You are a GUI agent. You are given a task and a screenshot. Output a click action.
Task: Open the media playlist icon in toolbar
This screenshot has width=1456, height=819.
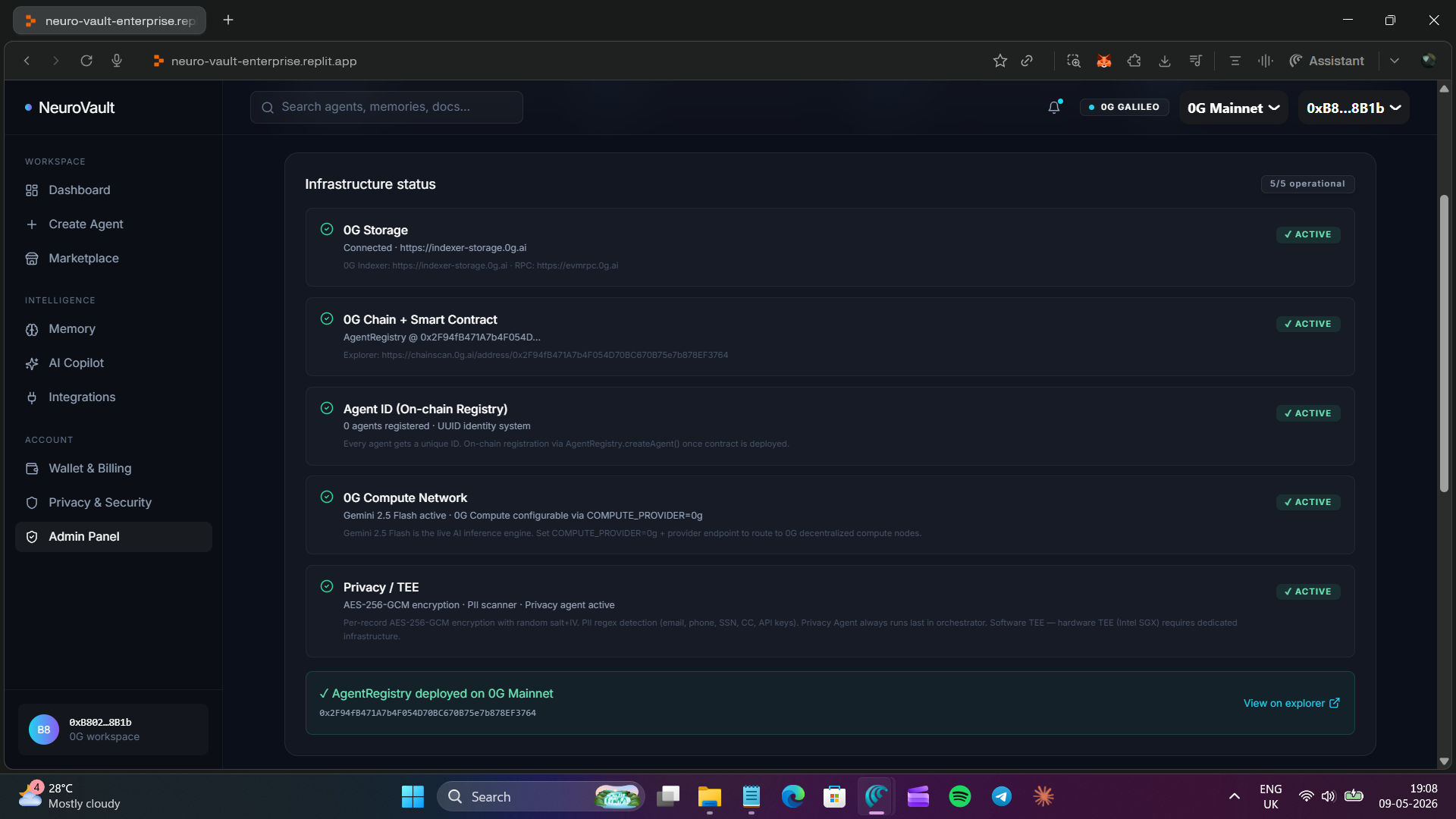coord(1196,61)
